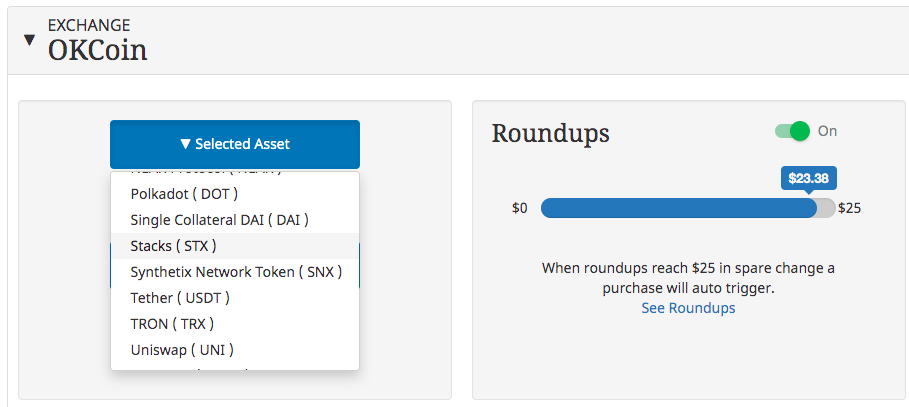
Task: Pick Uniswap ( UNI ) asset
Action: coord(235,350)
